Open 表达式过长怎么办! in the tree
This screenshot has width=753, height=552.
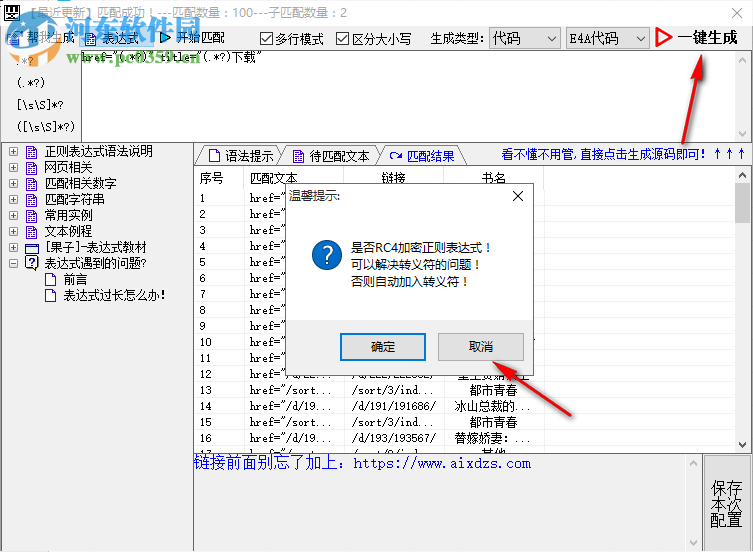(114, 295)
